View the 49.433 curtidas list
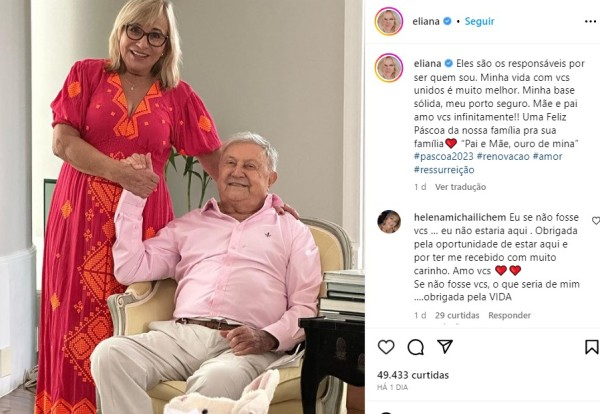This screenshot has height=414, width=600. point(413,375)
